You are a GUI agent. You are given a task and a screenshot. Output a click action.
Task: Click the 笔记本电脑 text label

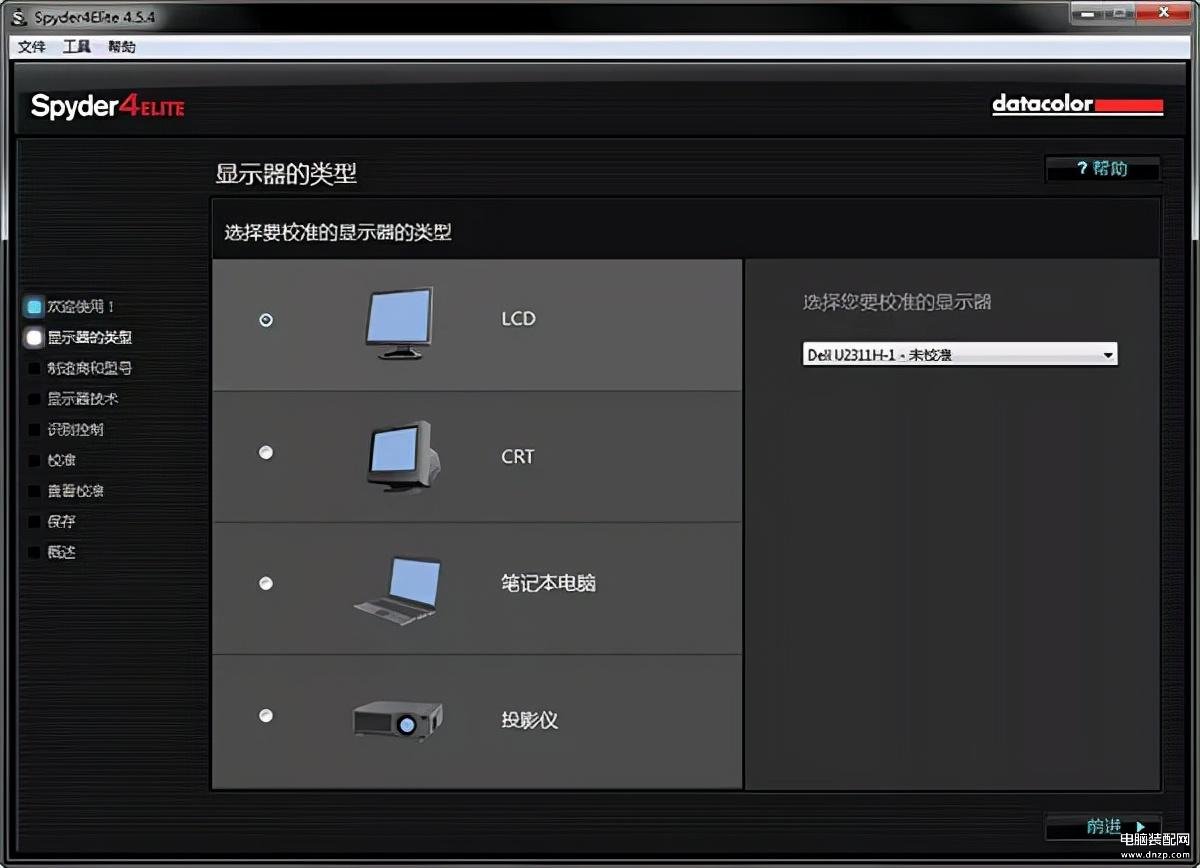coord(549,583)
